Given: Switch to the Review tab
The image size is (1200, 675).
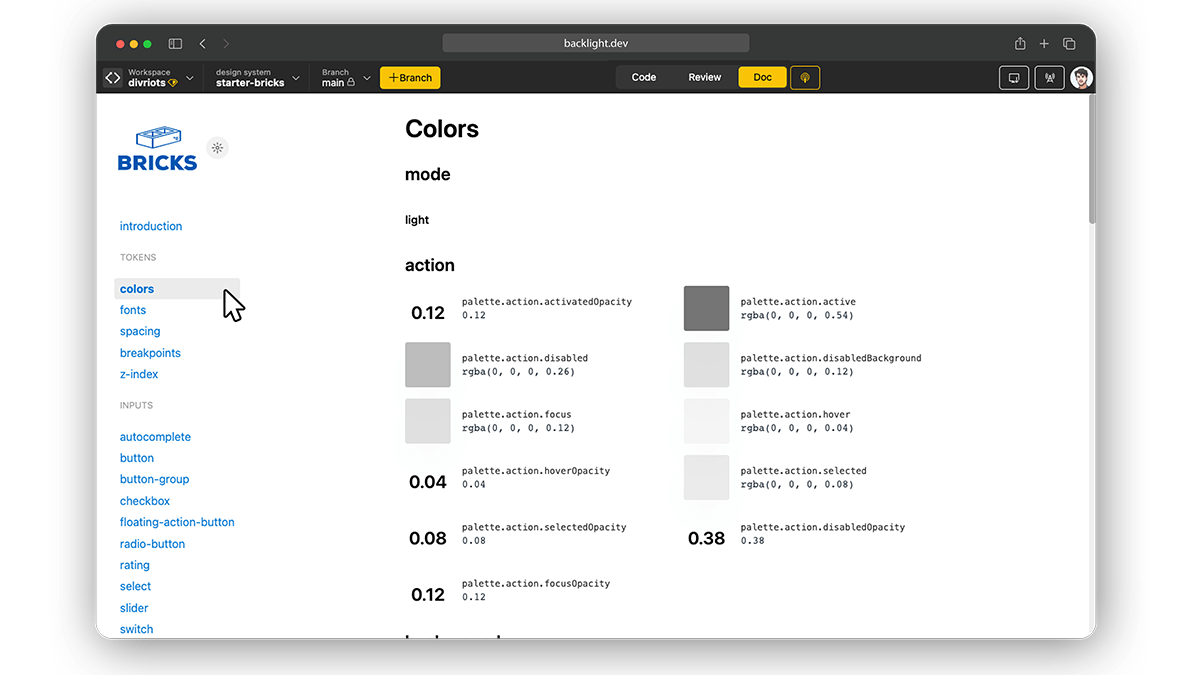Looking at the screenshot, I should click(x=704, y=77).
